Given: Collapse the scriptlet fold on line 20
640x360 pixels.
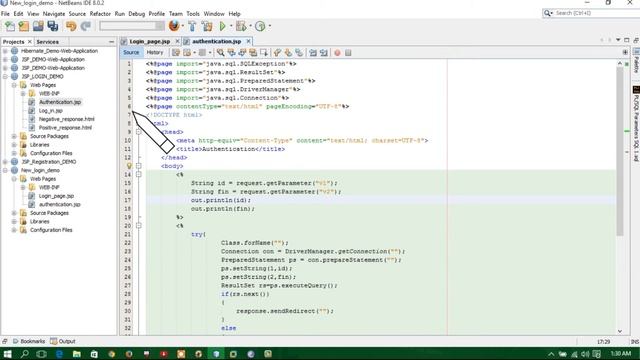Looking at the screenshot, I should (x=139, y=226).
